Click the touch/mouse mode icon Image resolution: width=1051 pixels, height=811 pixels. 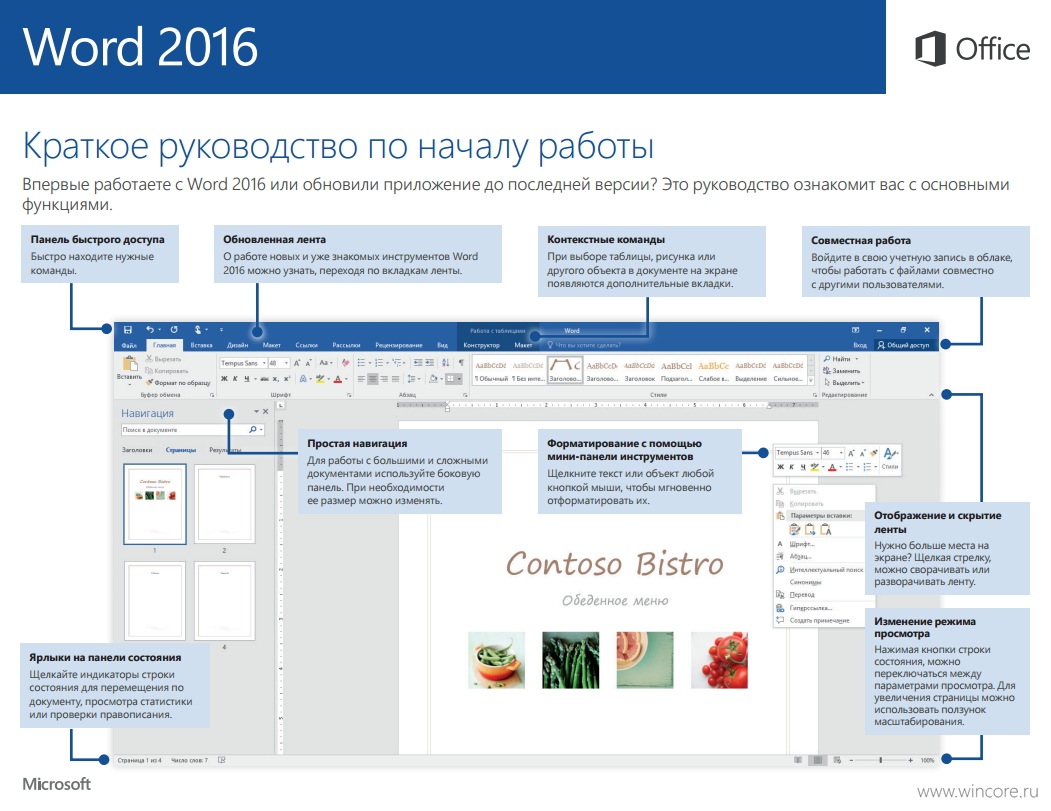198,330
